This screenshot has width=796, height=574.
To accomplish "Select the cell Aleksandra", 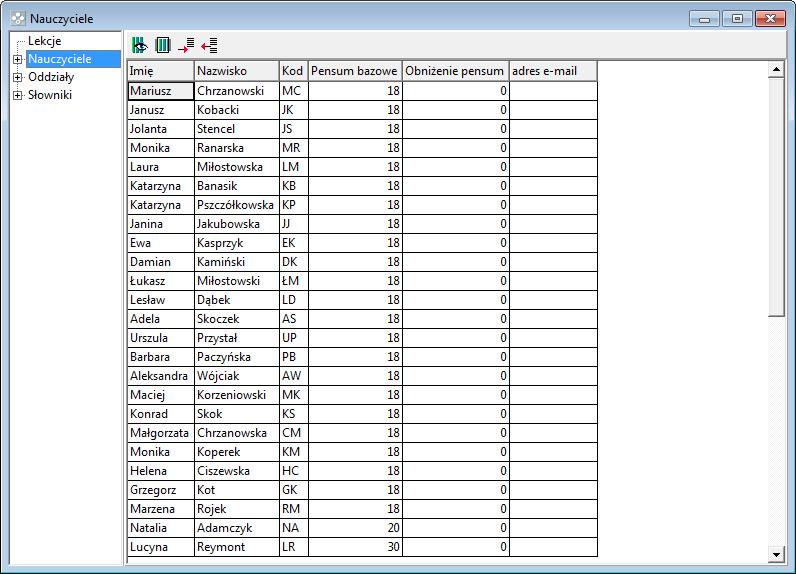I will (x=160, y=376).
